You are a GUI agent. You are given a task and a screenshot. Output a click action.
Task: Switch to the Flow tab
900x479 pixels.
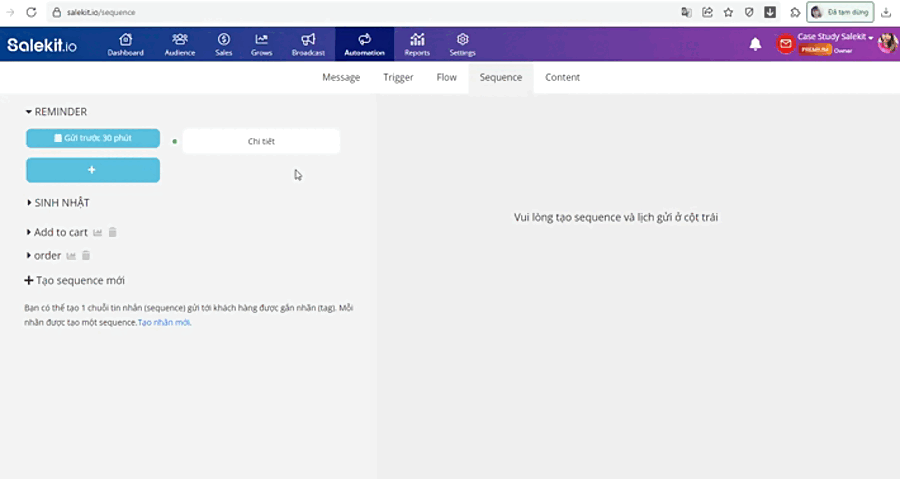(447, 77)
